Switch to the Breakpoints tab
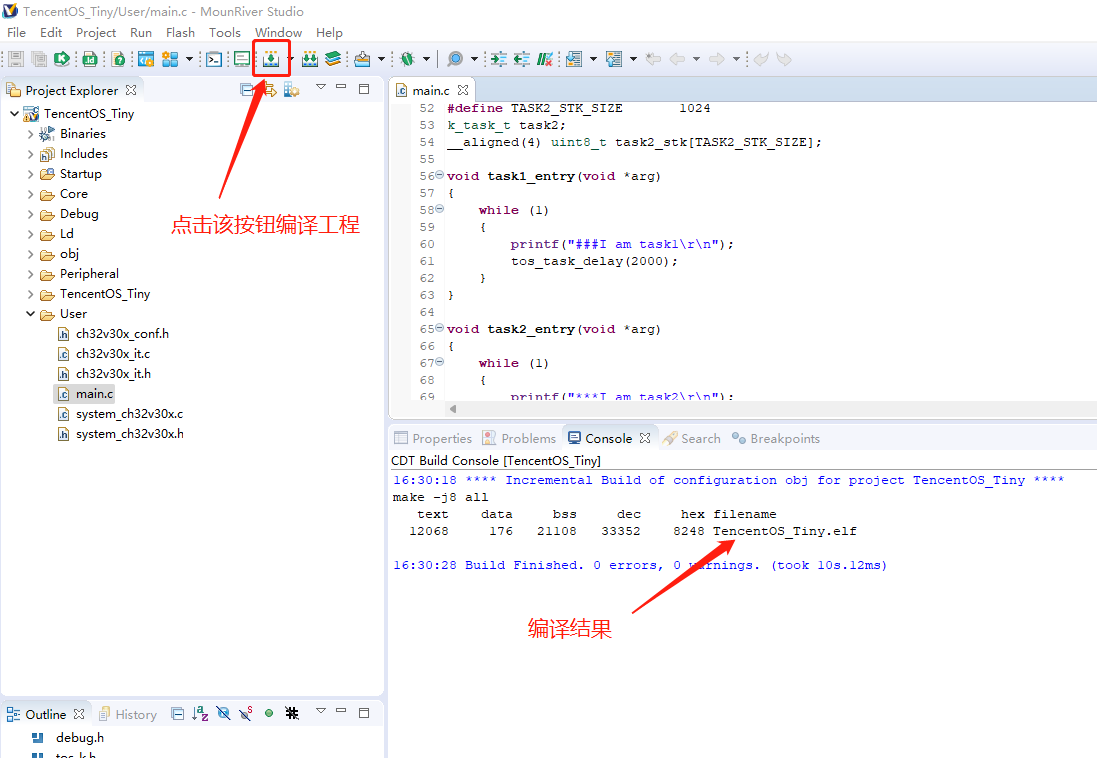 point(775,439)
